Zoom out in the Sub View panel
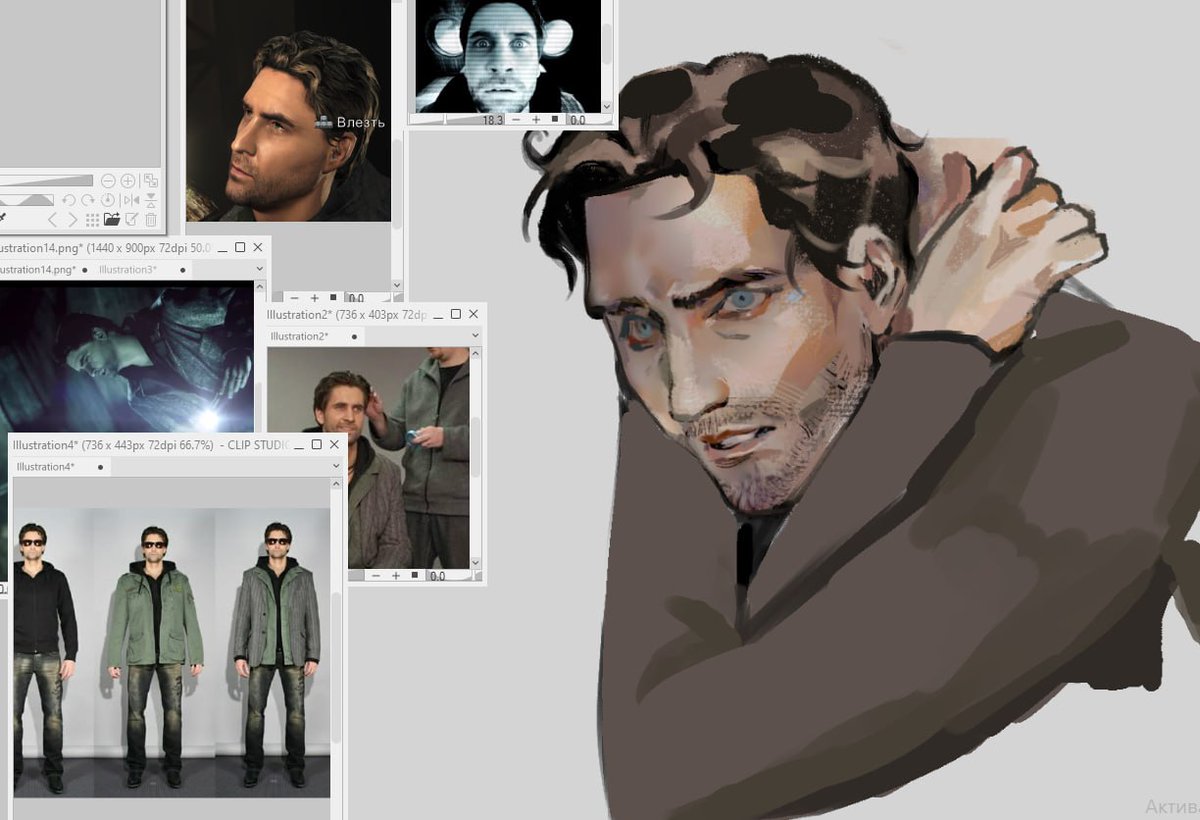Image resolution: width=1200 pixels, height=820 pixels. pyautogui.click(x=108, y=181)
